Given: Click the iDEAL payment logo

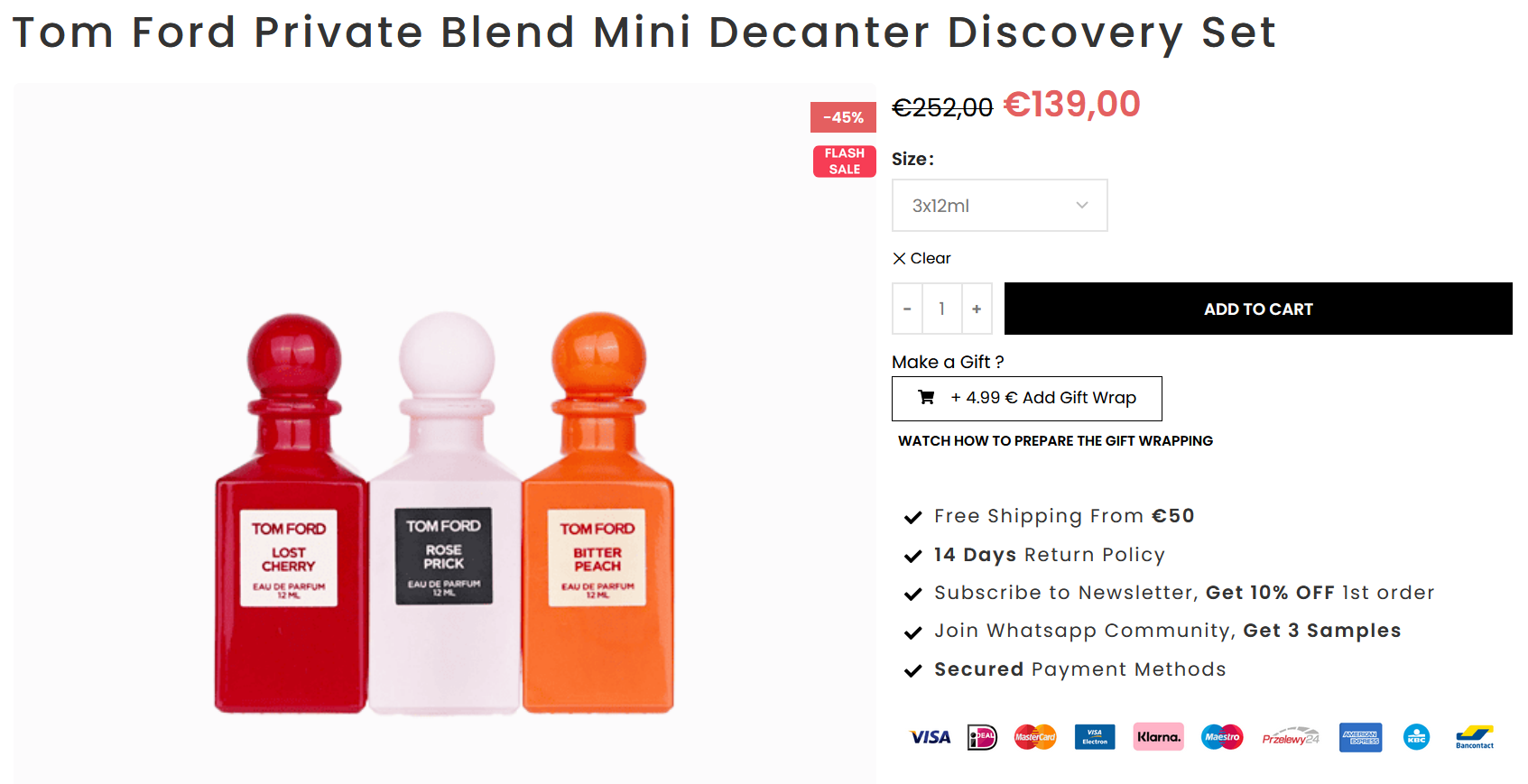Looking at the screenshot, I should 982,737.
